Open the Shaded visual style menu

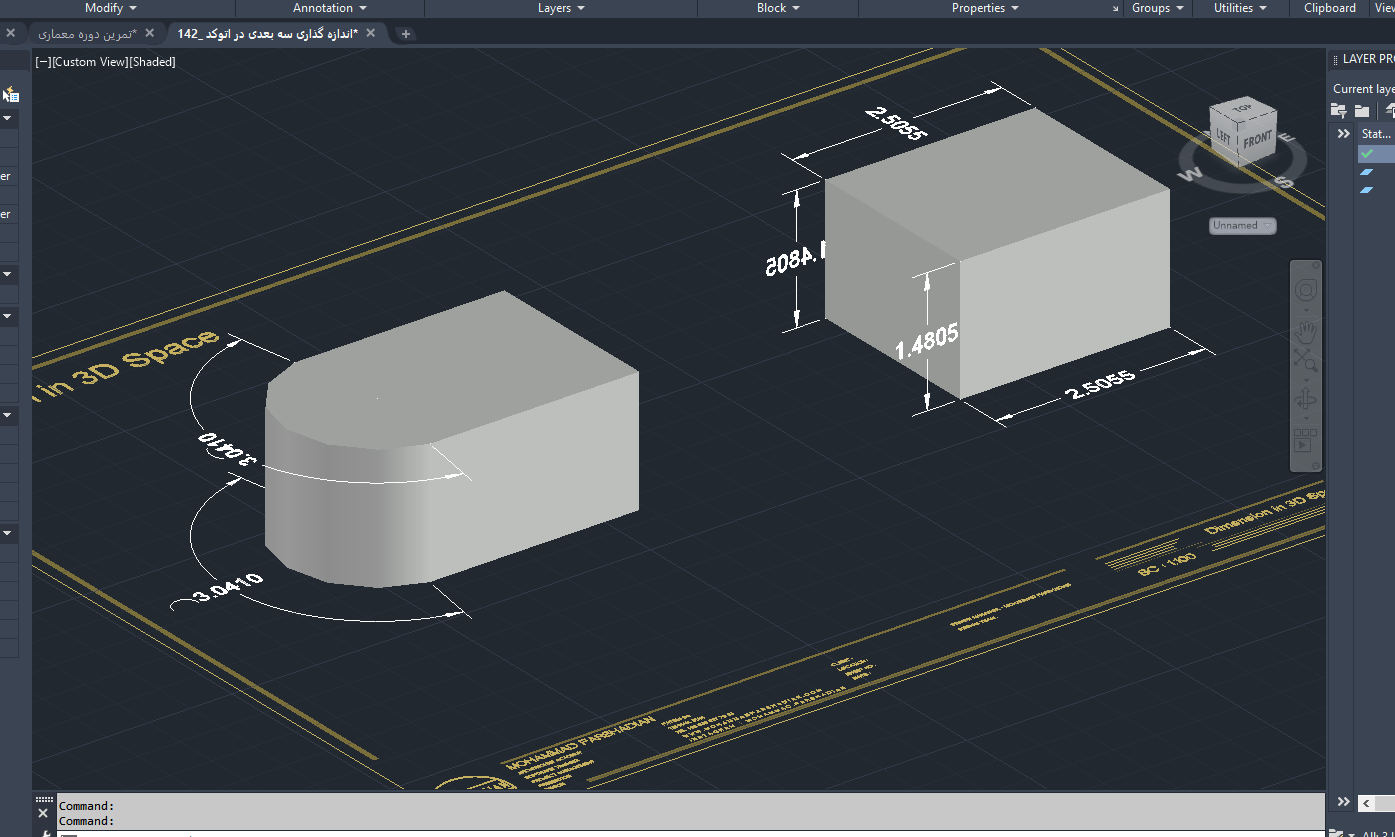(152, 62)
